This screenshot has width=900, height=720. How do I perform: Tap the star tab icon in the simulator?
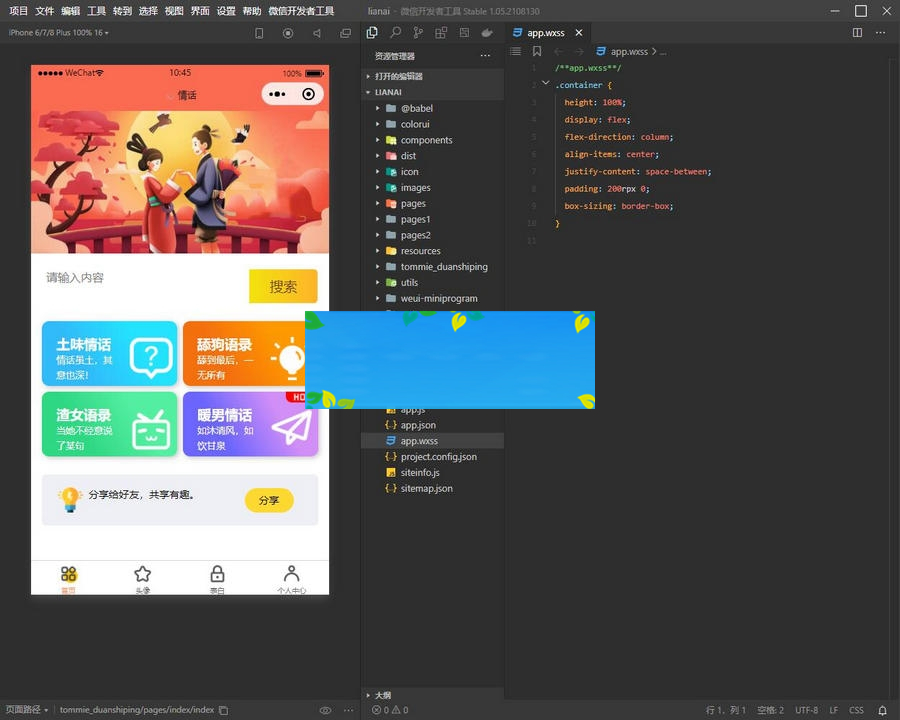(x=143, y=575)
